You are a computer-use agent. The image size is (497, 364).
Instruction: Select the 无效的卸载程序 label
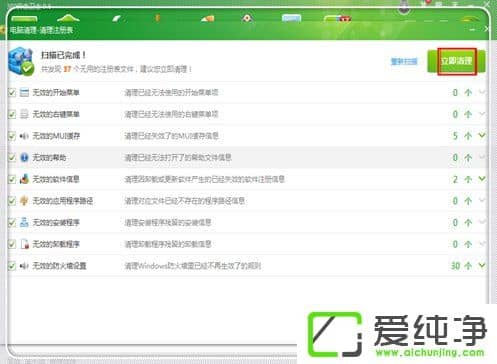(x=56, y=244)
